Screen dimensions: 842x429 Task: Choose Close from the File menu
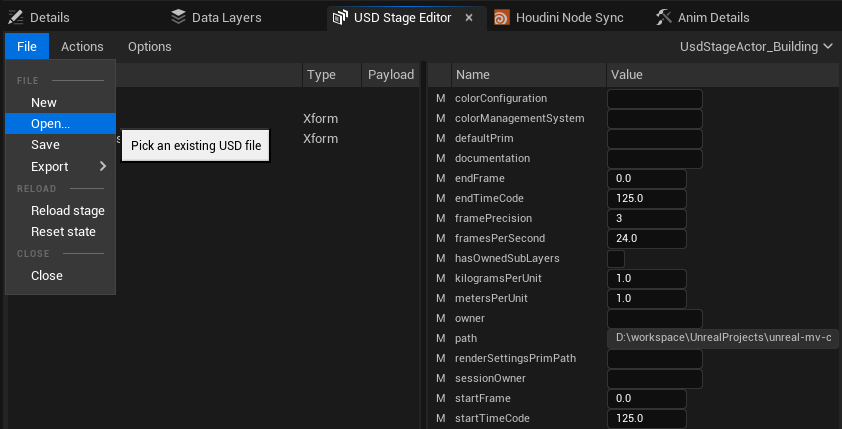click(60, 275)
